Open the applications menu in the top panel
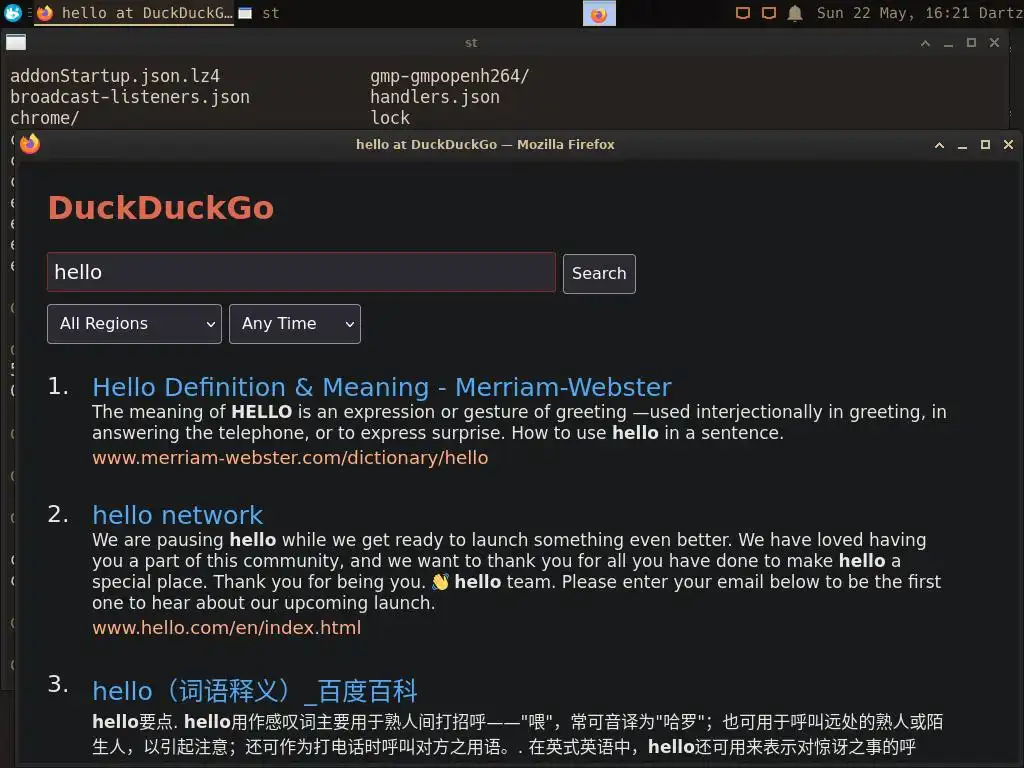Image resolution: width=1024 pixels, height=768 pixels. (12, 12)
